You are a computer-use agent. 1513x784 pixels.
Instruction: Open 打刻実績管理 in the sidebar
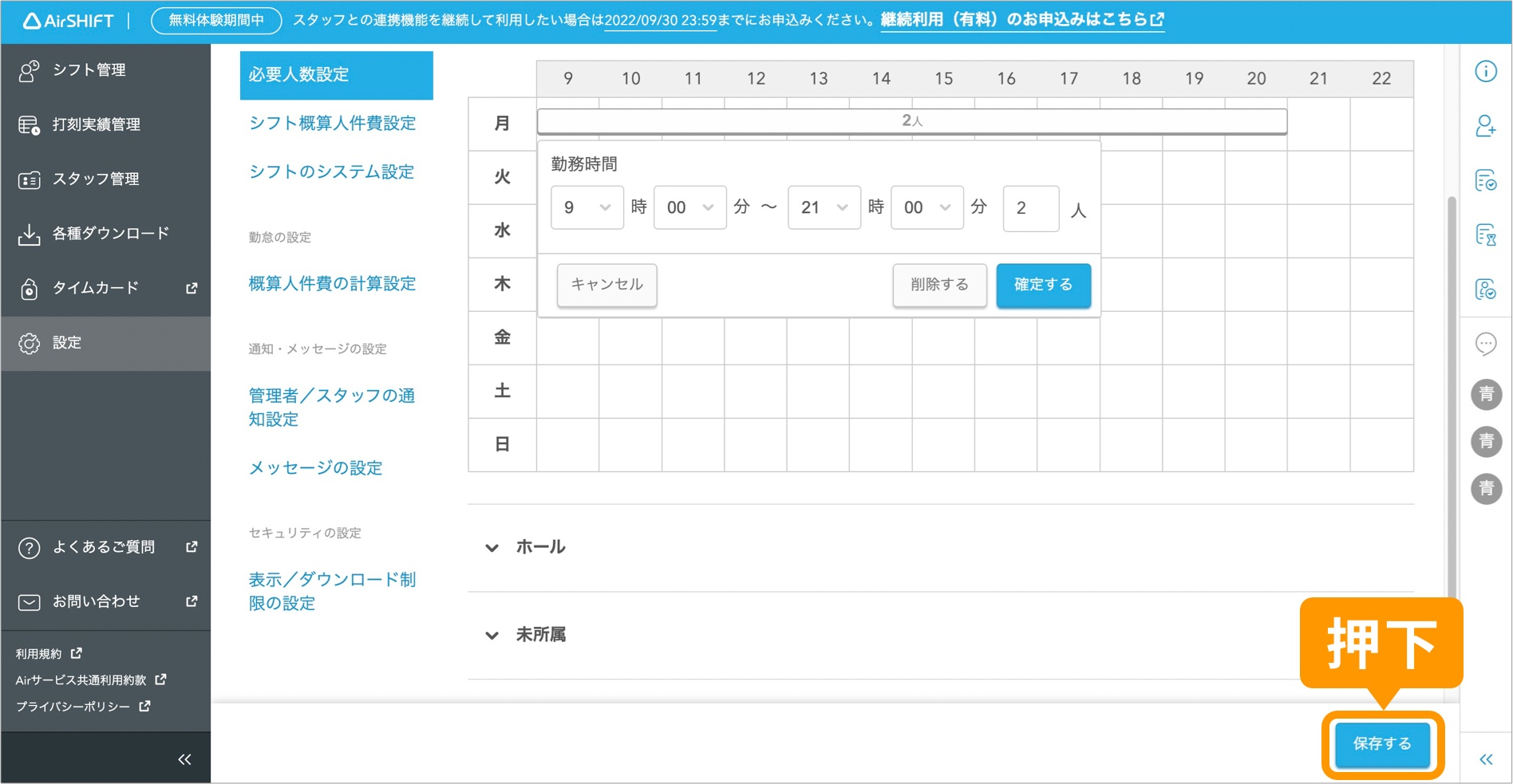(x=96, y=124)
